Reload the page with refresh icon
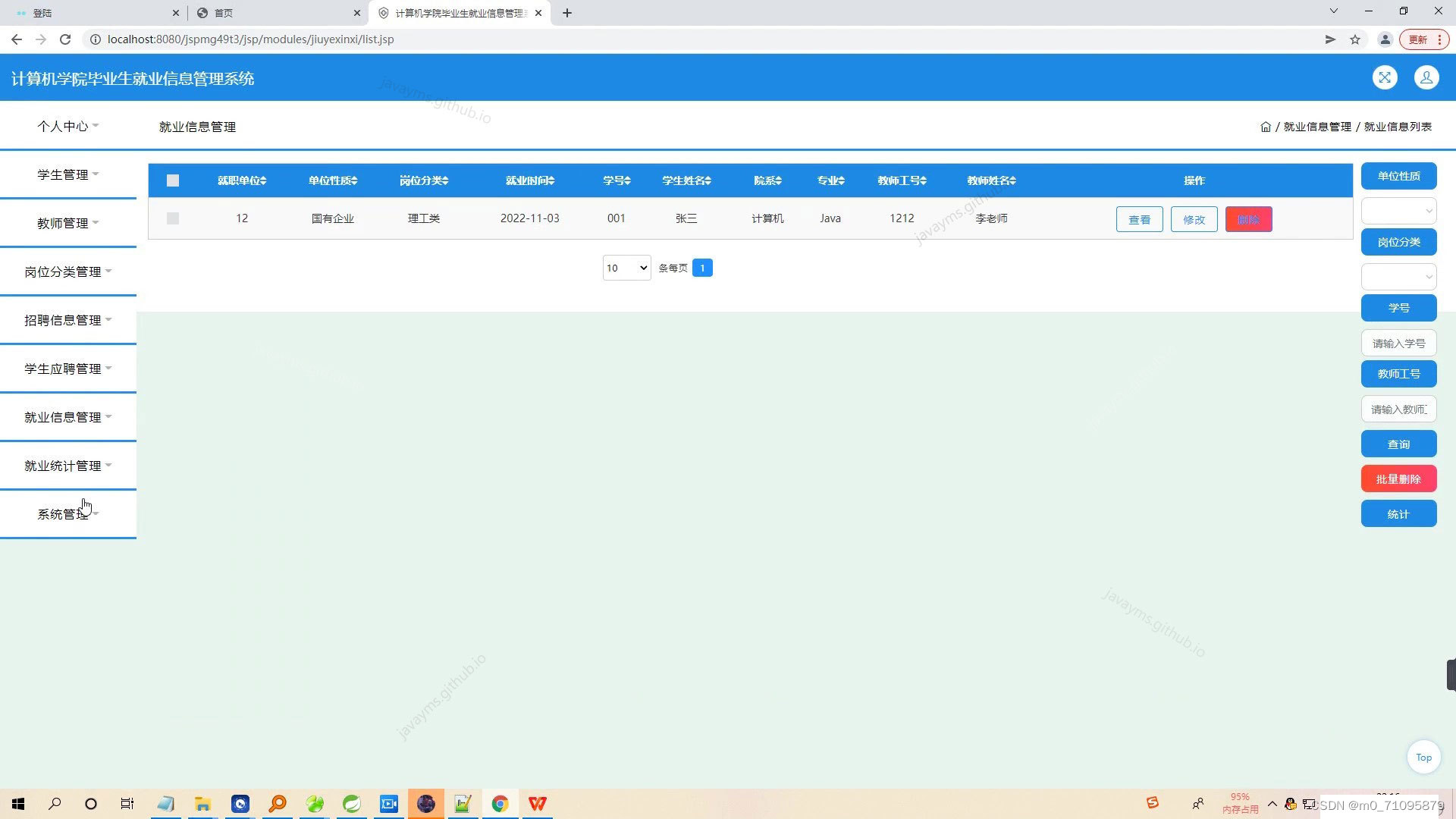 click(65, 39)
